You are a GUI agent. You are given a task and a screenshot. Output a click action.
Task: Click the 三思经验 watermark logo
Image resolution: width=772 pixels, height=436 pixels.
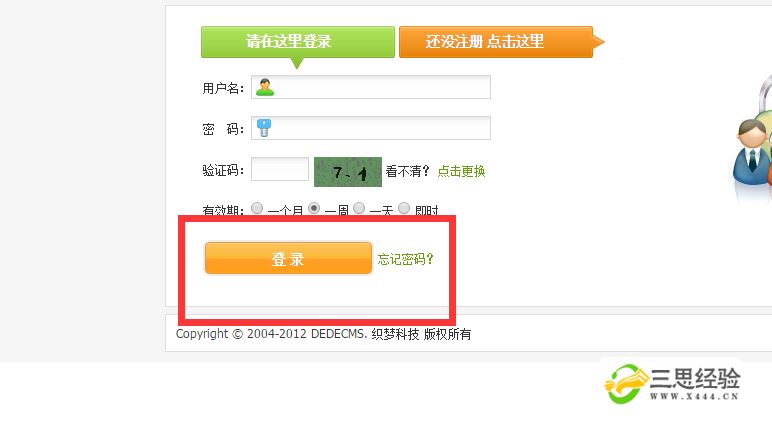[x=672, y=383]
